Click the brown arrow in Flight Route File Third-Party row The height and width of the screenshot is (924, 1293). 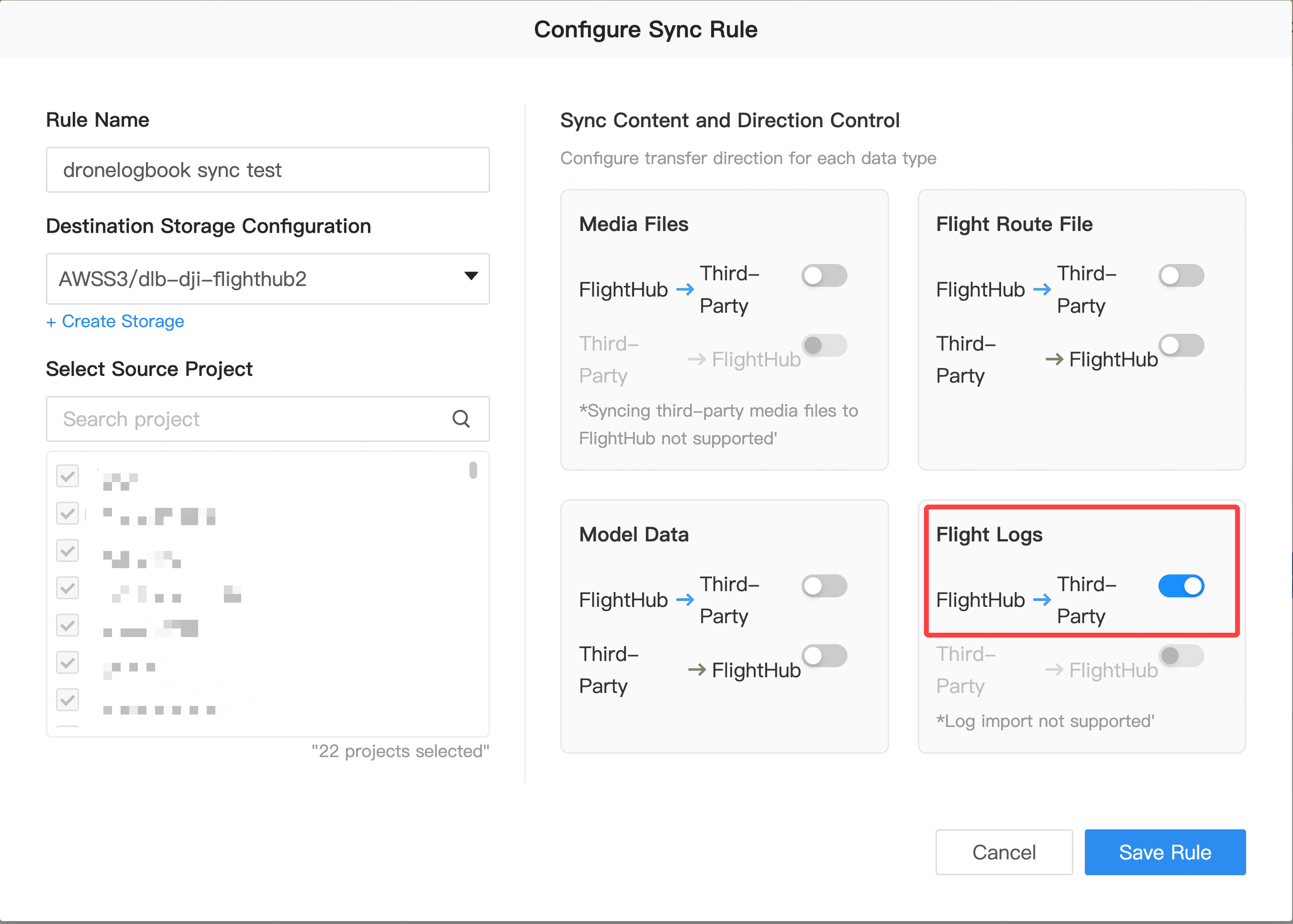[1054, 360]
